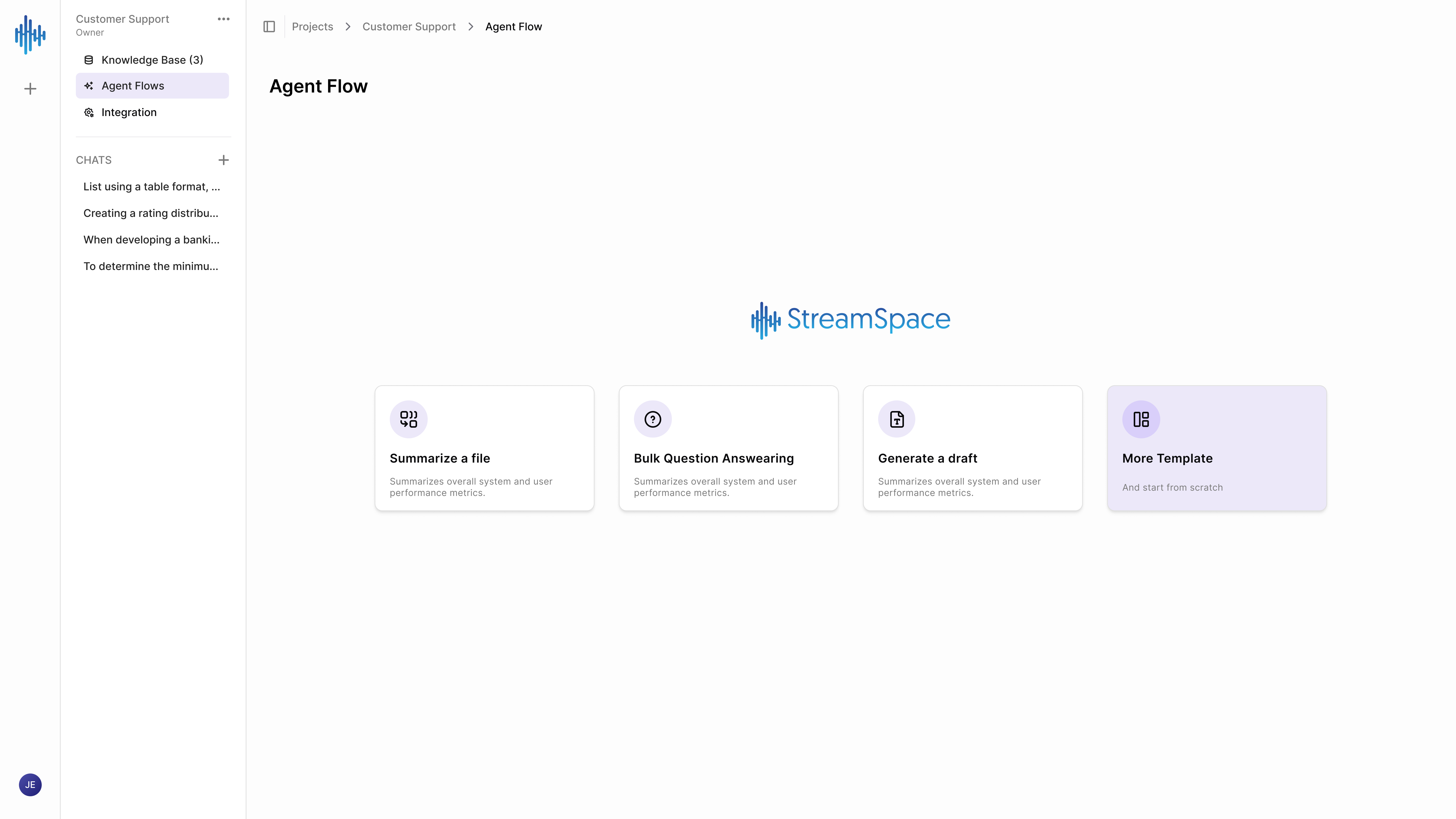Click description under Summarize a file

click(471, 487)
